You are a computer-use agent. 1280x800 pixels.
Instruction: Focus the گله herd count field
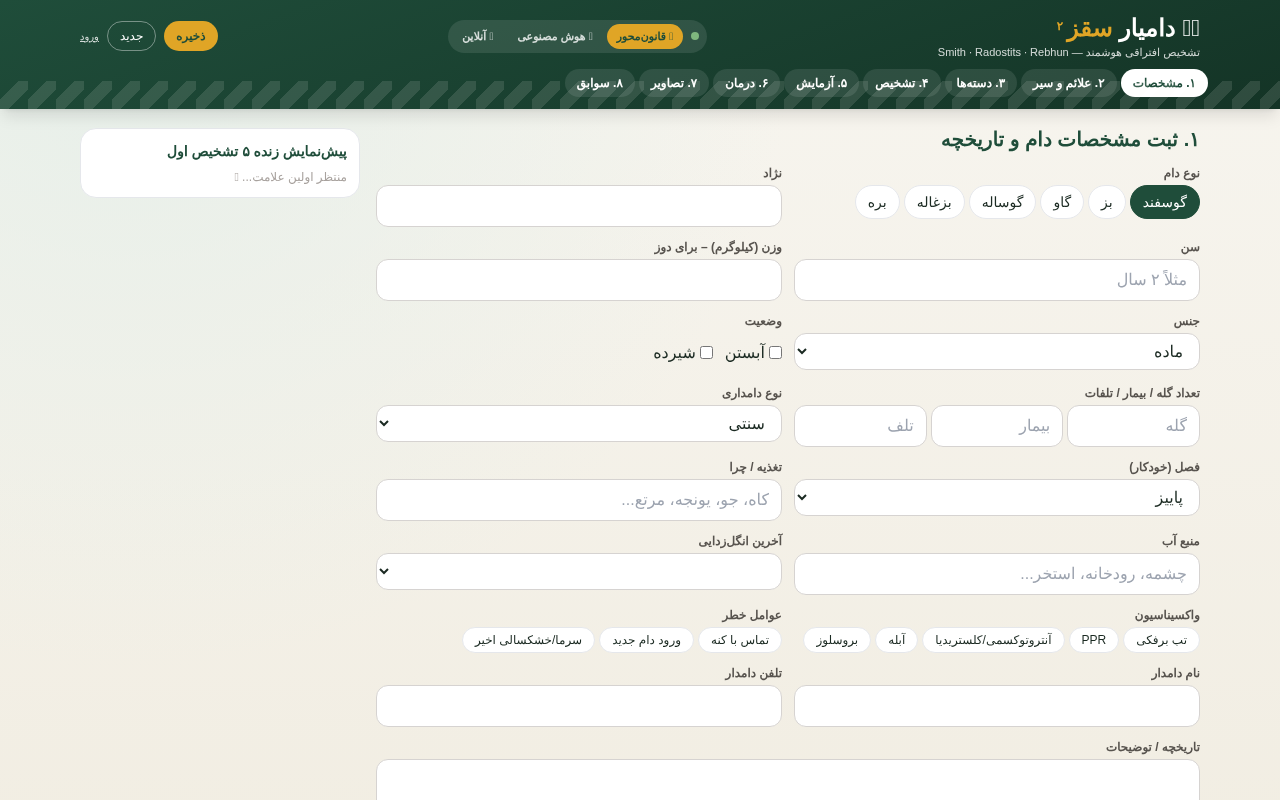click(x=1133, y=426)
